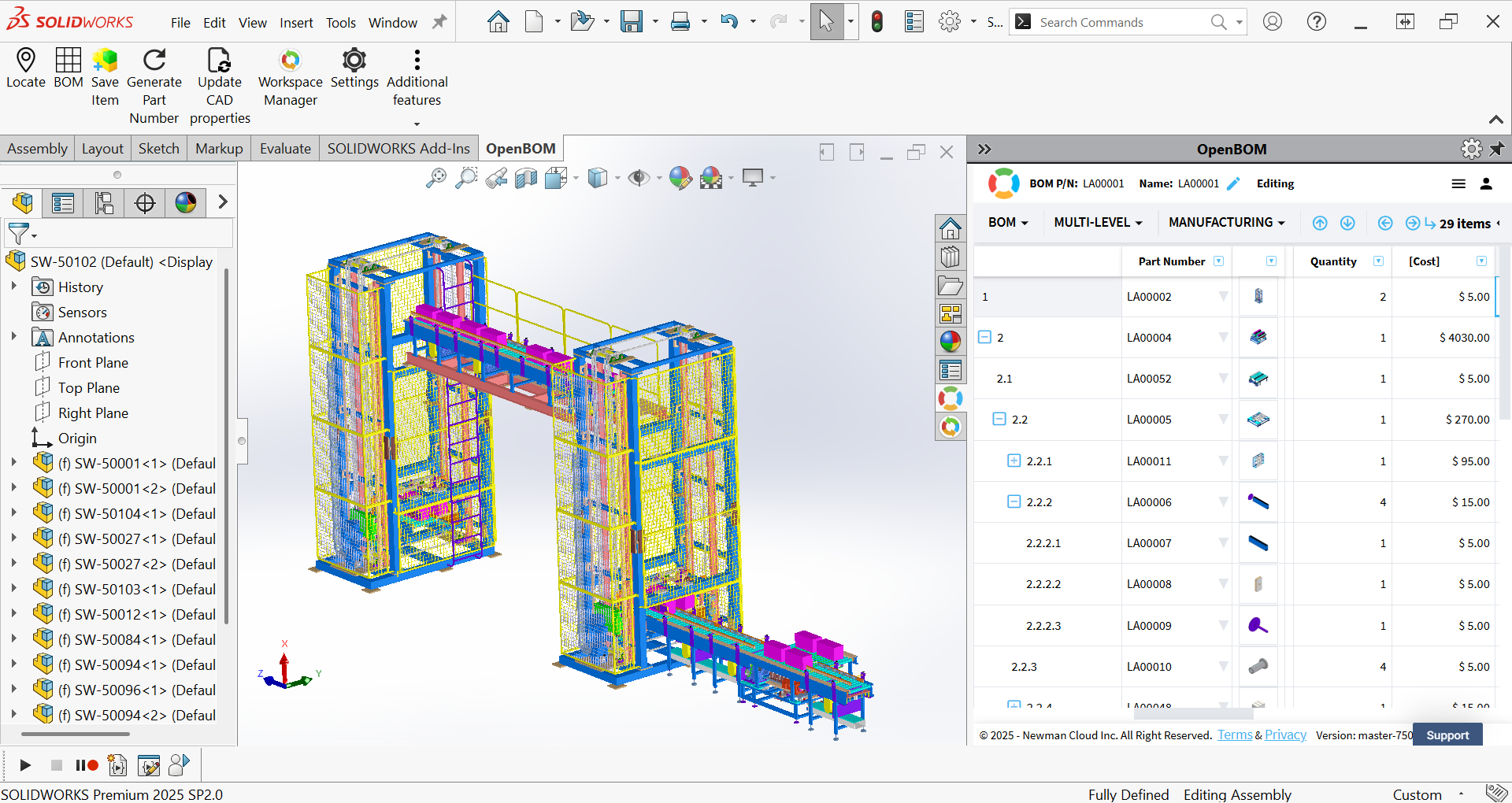
Task: Expand BOM row 2.2.1 plus box
Action: click(1014, 461)
